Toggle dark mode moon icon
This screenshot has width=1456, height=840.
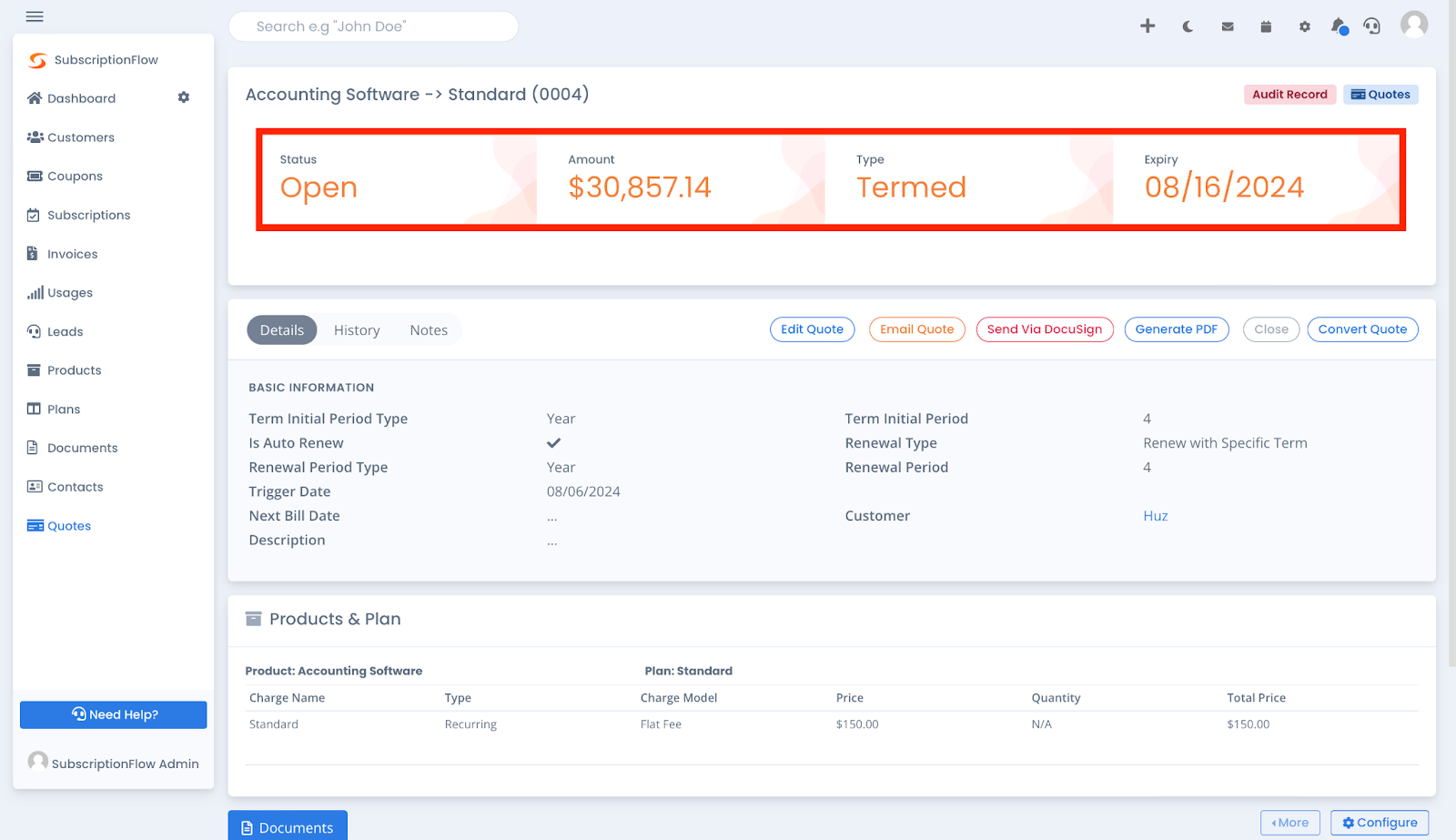(x=1188, y=26)
